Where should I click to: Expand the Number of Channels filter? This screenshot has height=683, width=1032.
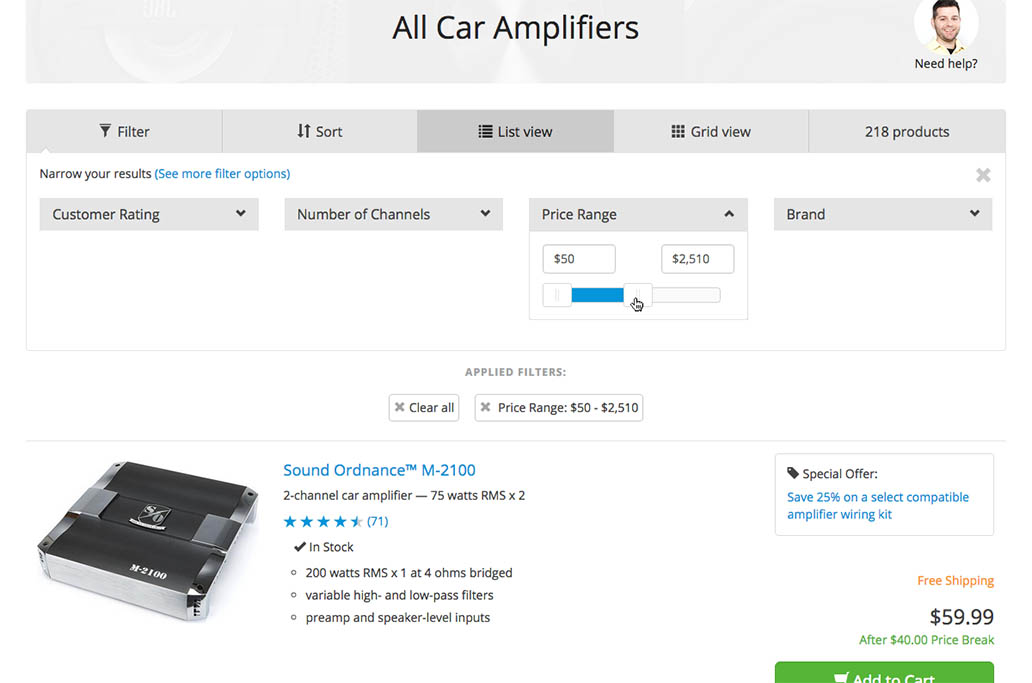393,214
